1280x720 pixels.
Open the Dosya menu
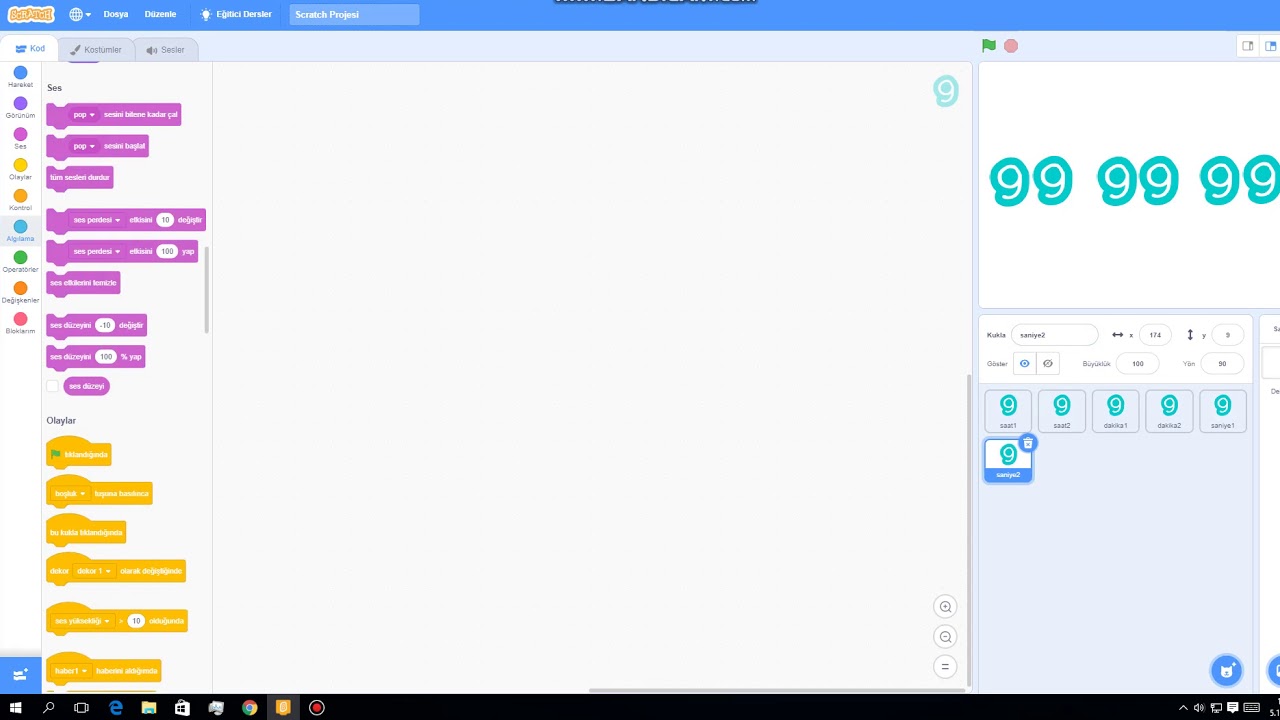coord(116,15)
